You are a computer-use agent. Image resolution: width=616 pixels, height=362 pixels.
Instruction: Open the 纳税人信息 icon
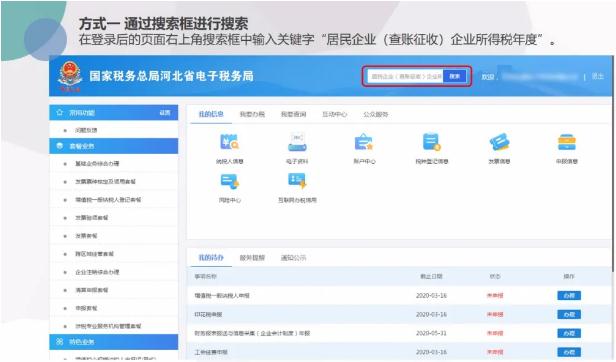pos(229,142)
